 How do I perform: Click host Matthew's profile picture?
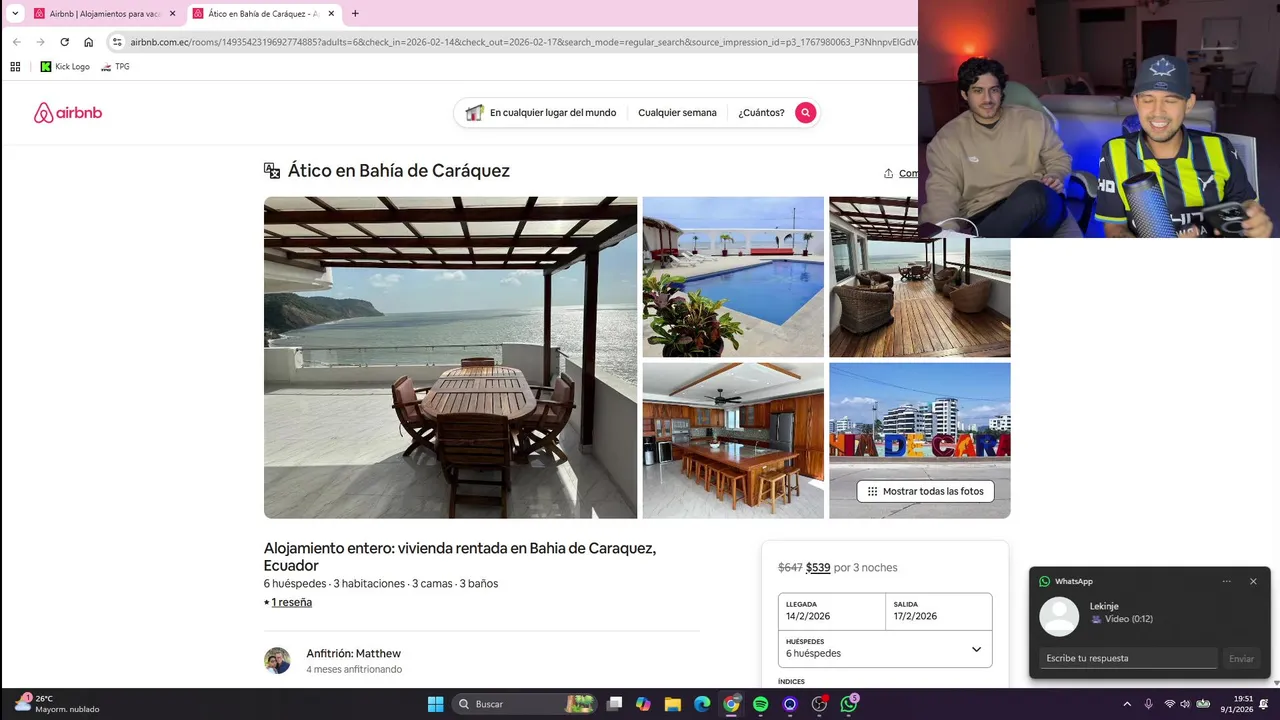point(277,660)
